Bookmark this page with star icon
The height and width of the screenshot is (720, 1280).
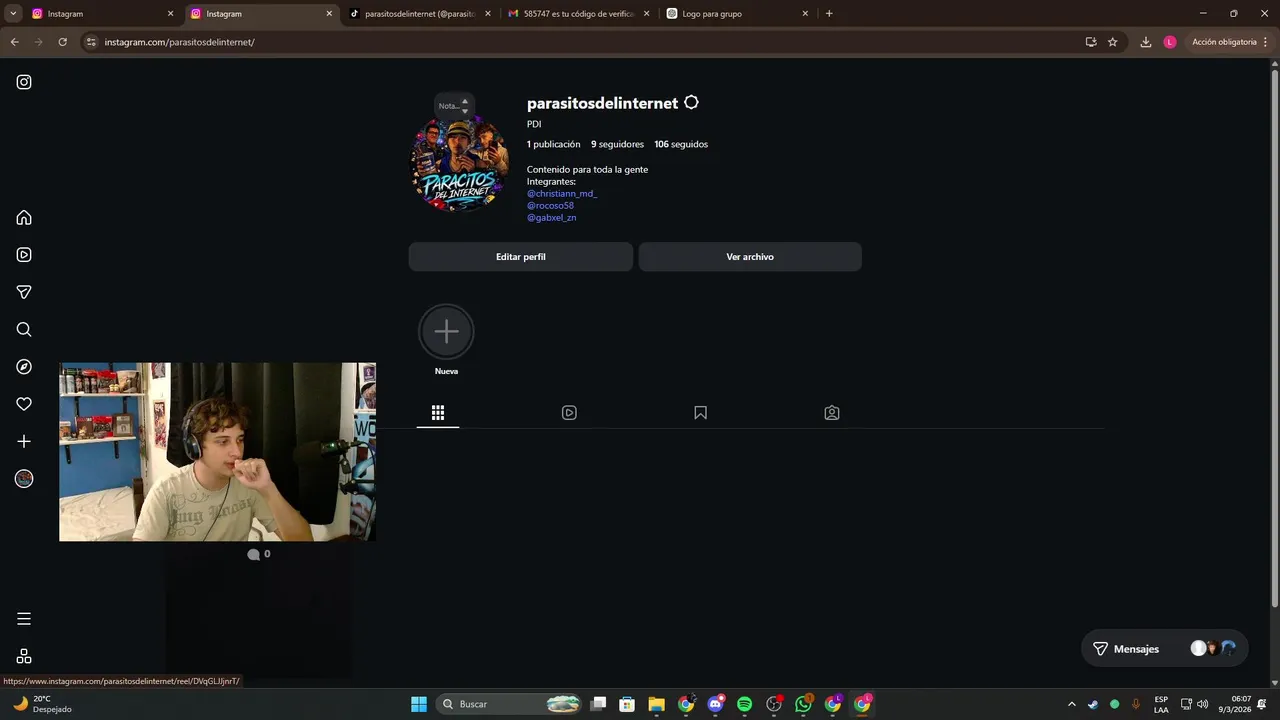1112,42
